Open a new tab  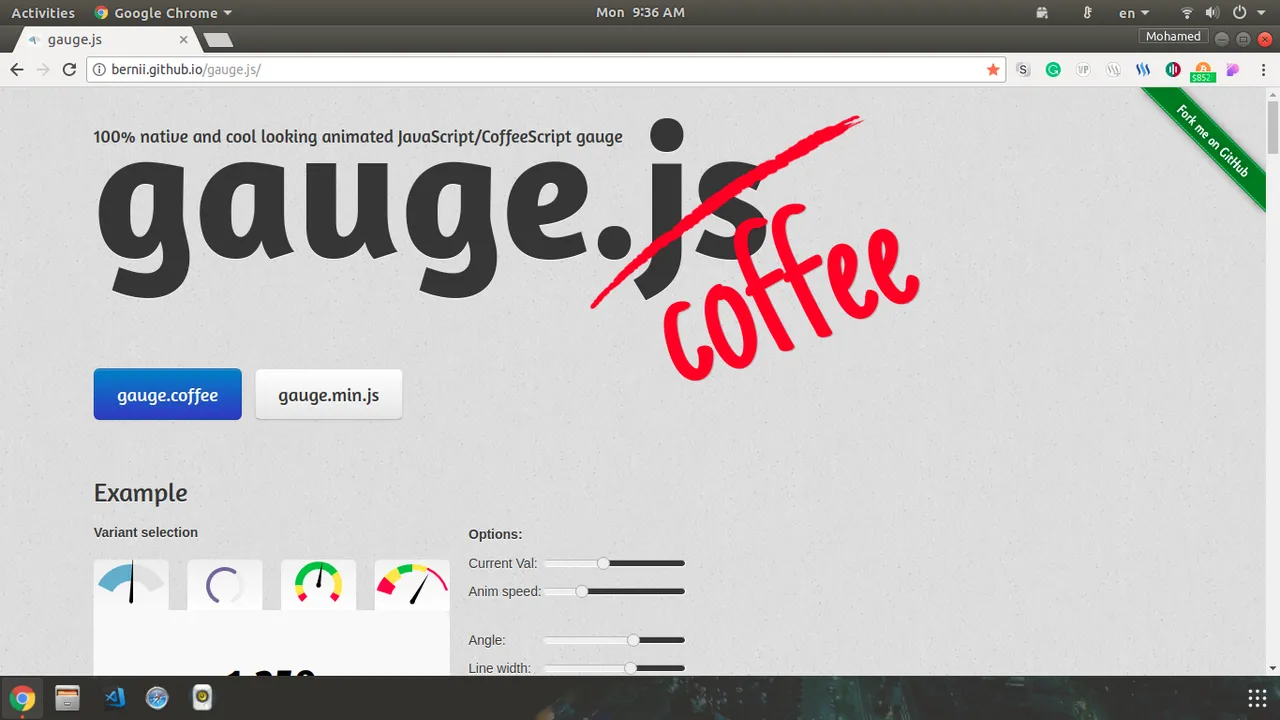(218, 40)
